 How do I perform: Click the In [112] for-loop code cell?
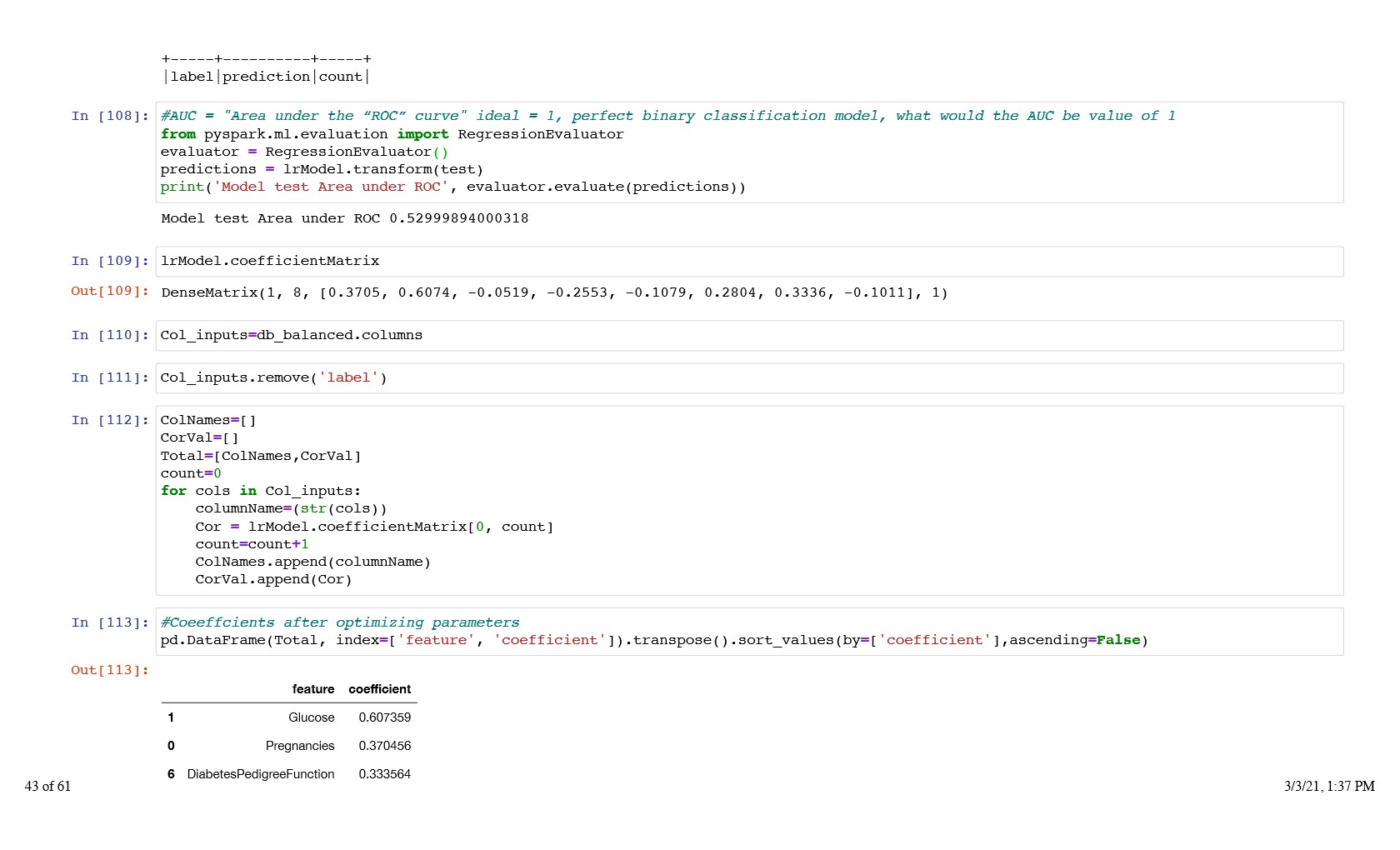click(x=748, y=500)
